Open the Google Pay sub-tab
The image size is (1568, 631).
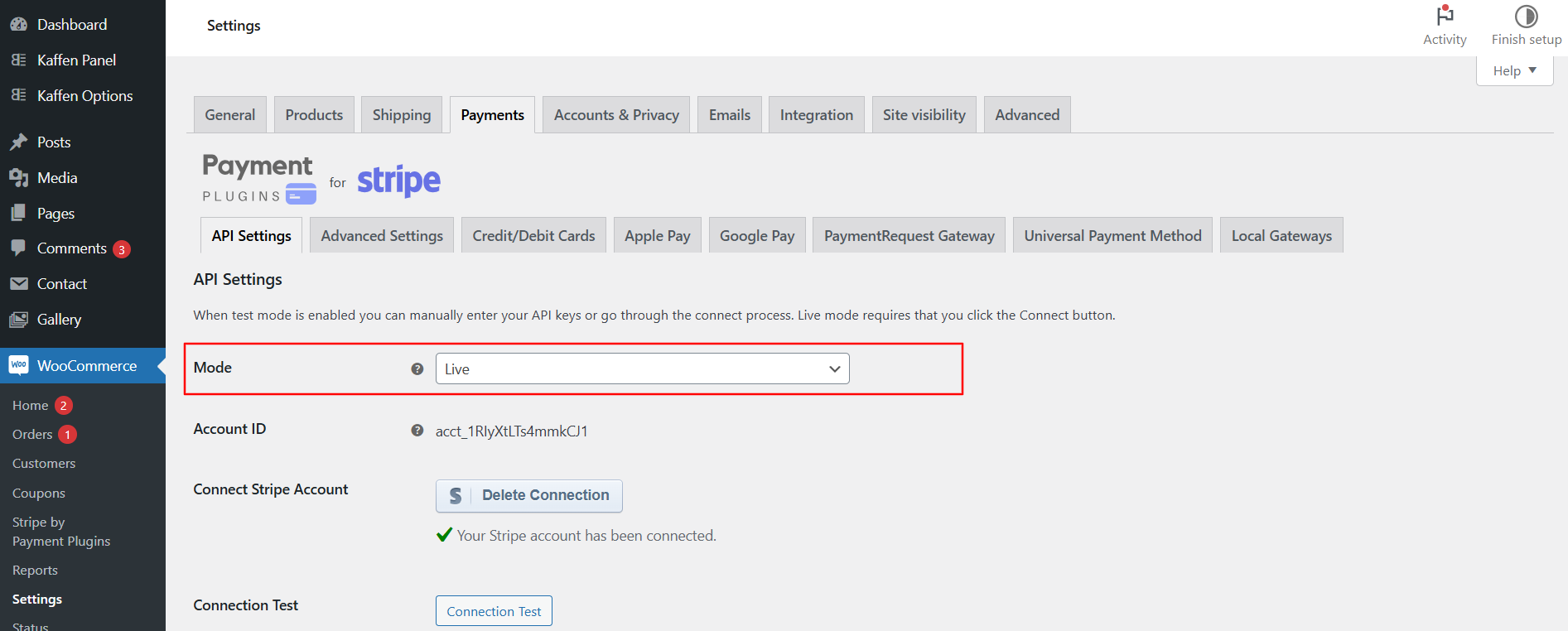[x=757, y=236]
